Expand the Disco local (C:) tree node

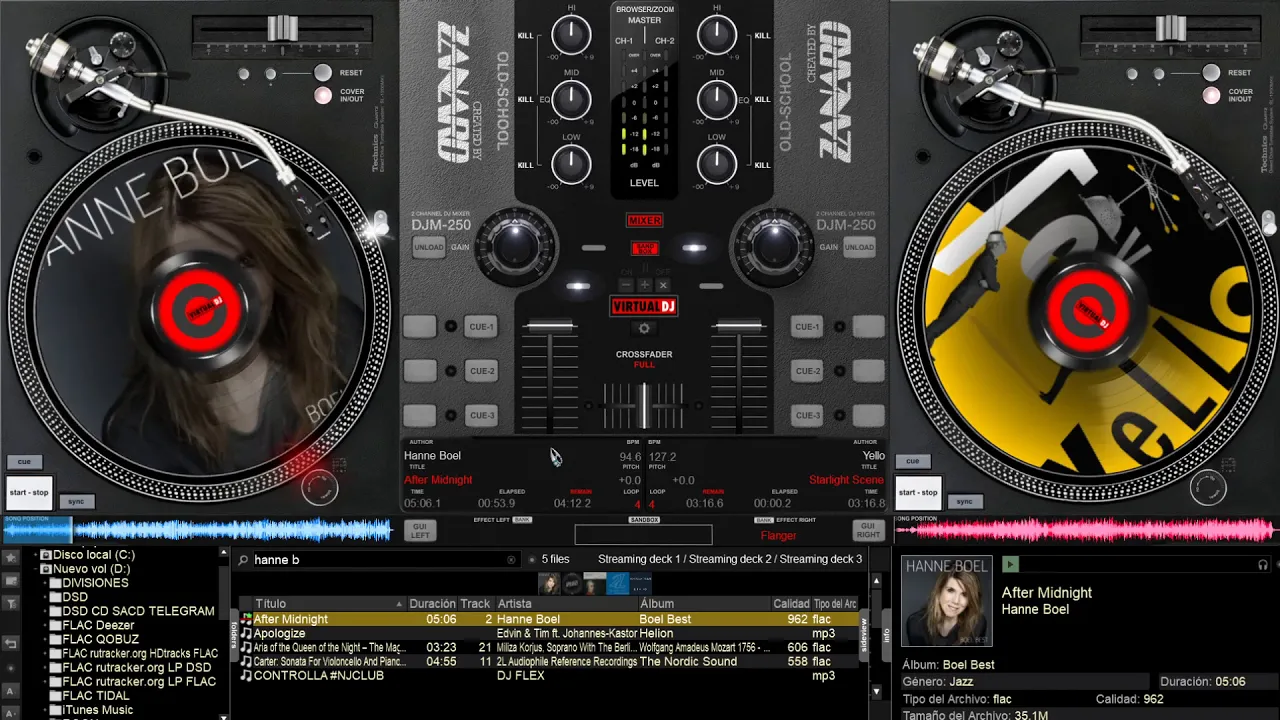pyautogui.click(x=35, y=555)
